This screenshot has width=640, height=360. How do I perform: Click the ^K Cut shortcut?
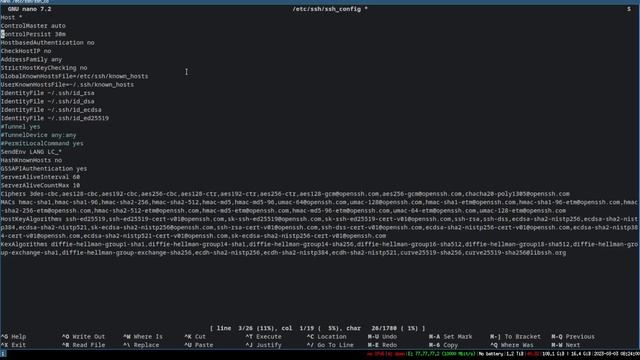(x=195, y=337)
